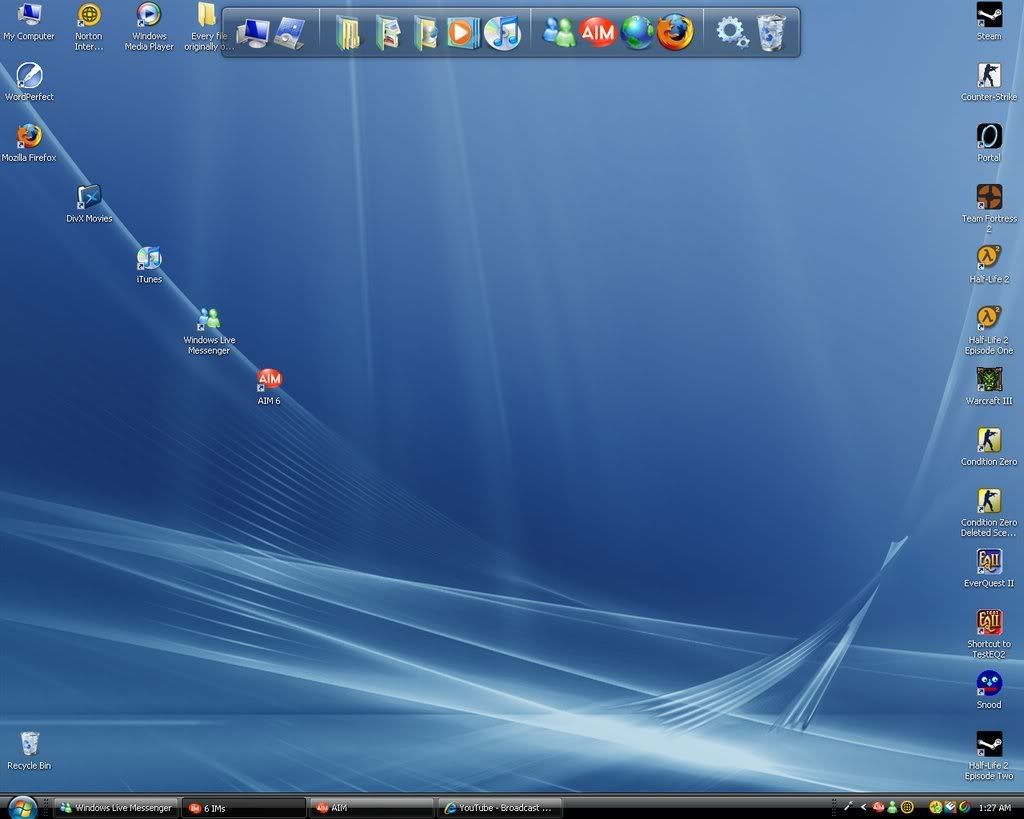The height and width of the screenshot is (819, 1024).
Task: Open the trash bin icon in the dock
Action: point(771,33)
